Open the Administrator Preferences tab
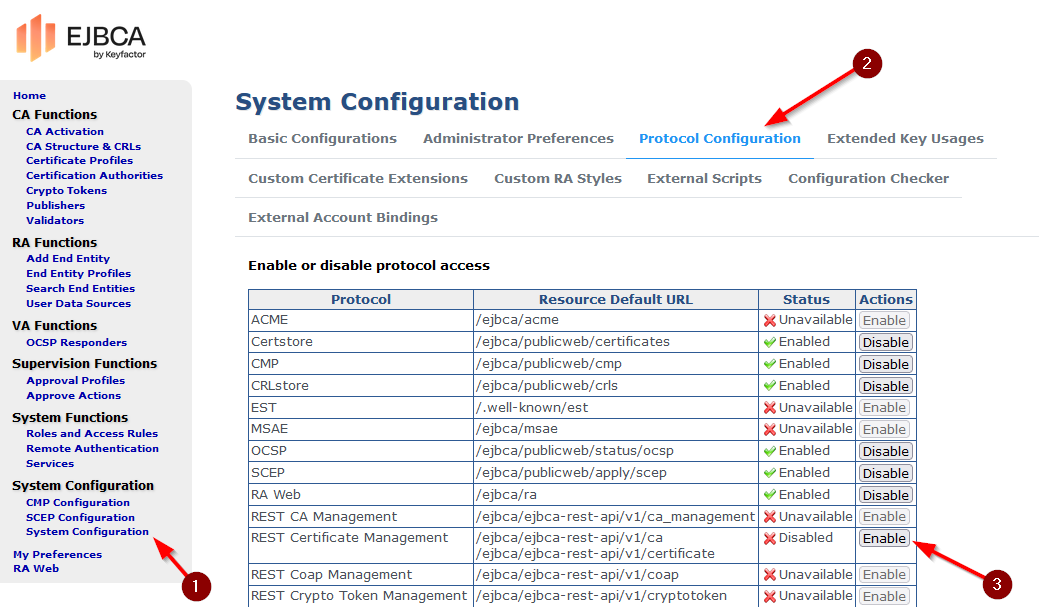The image size is (1039, 607). (x=518, y=139)
